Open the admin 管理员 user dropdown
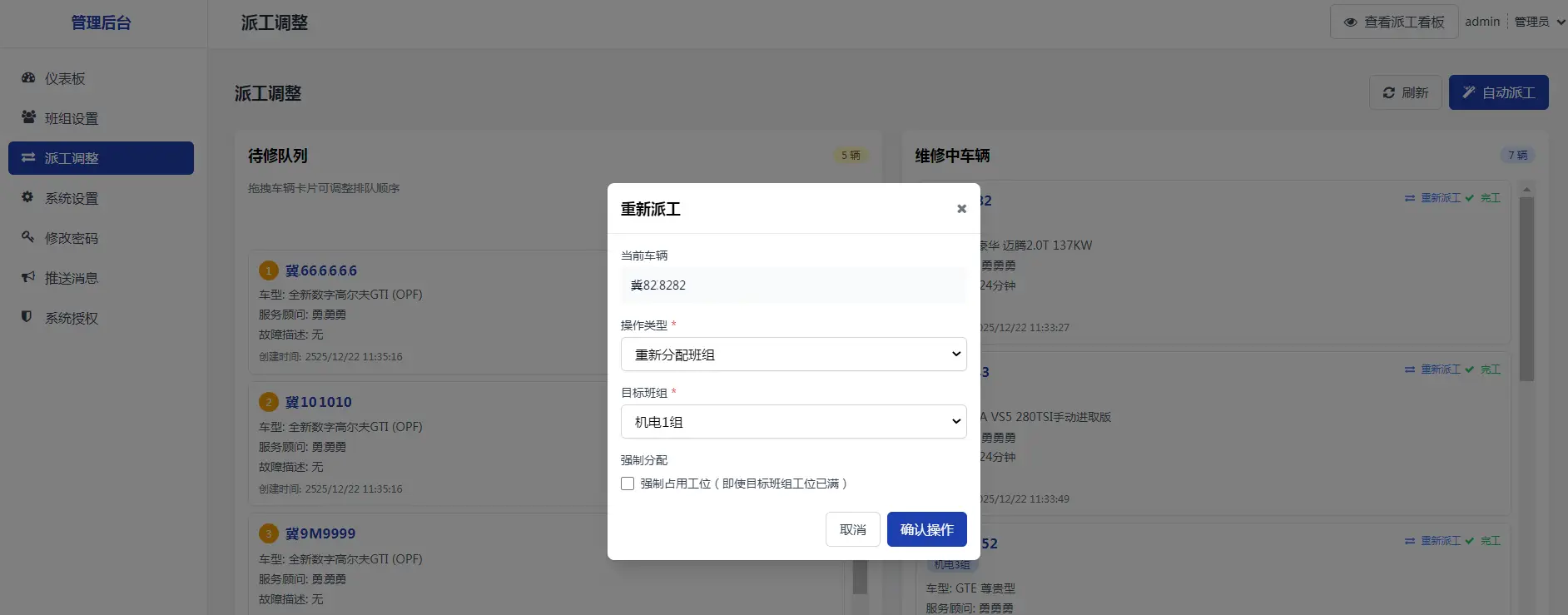1568x615 pixels. (x=1515, y=22)
